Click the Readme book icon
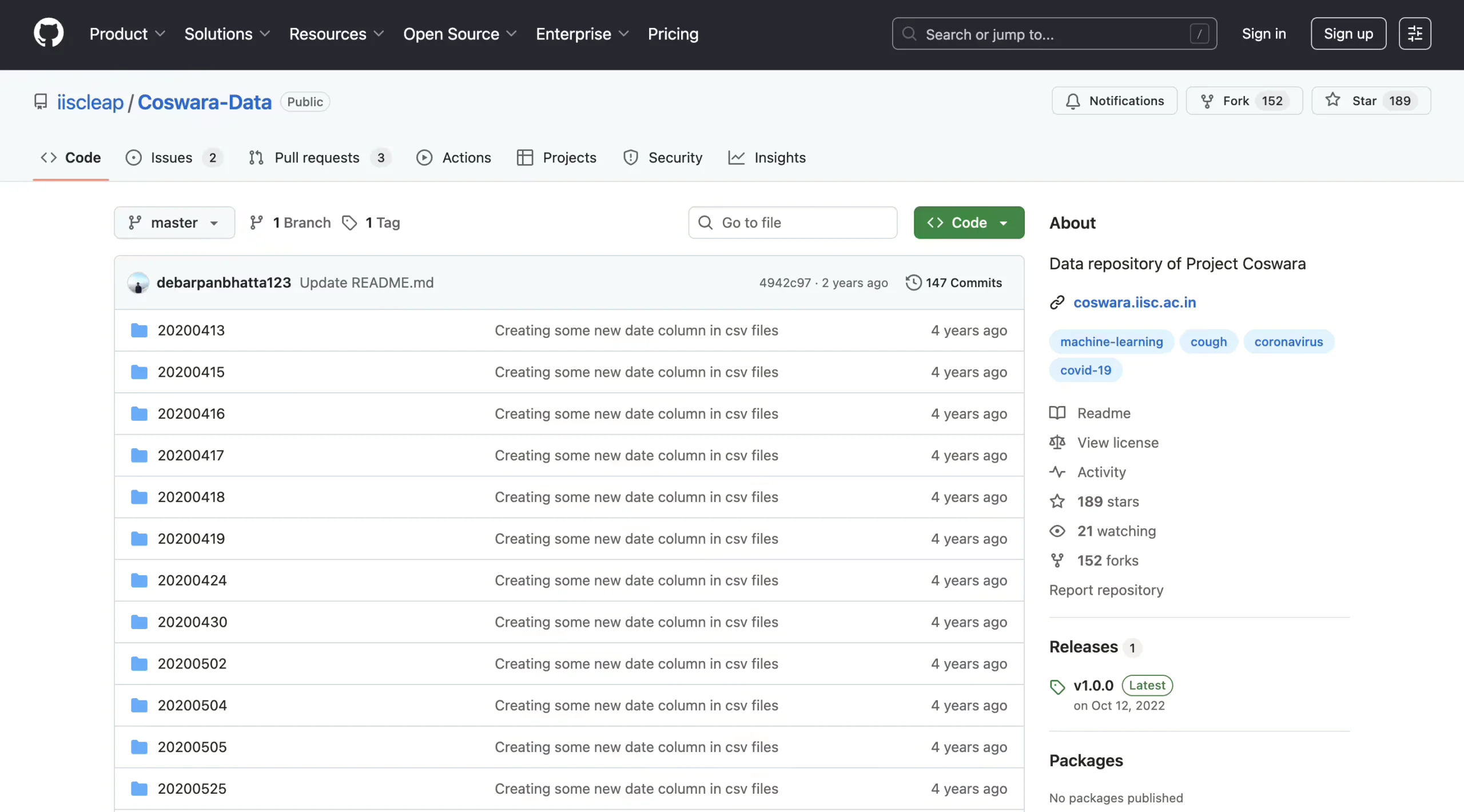 1057,413
